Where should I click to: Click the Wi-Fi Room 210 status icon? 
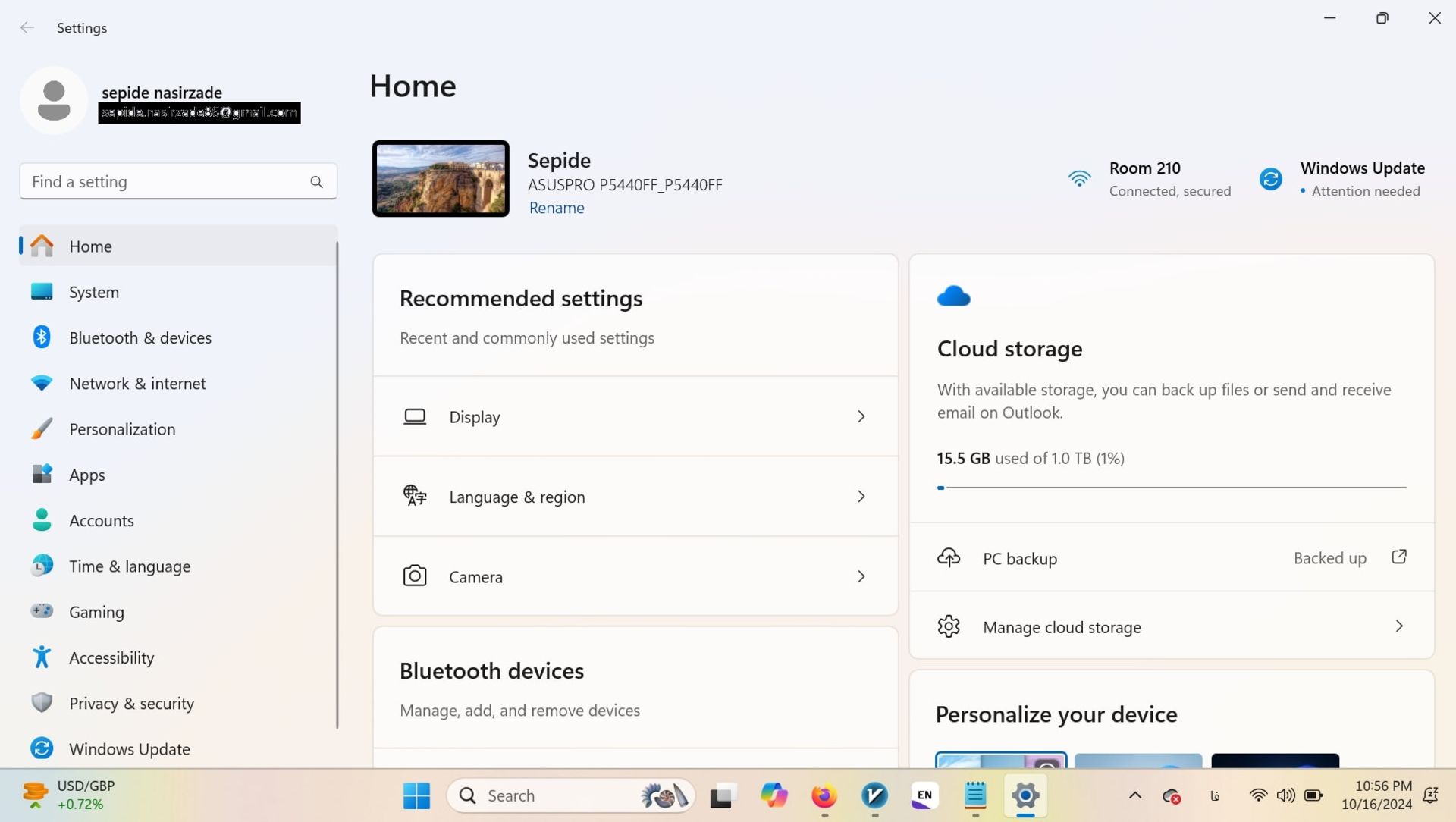pyautogui.click(x=1079, y=179)
